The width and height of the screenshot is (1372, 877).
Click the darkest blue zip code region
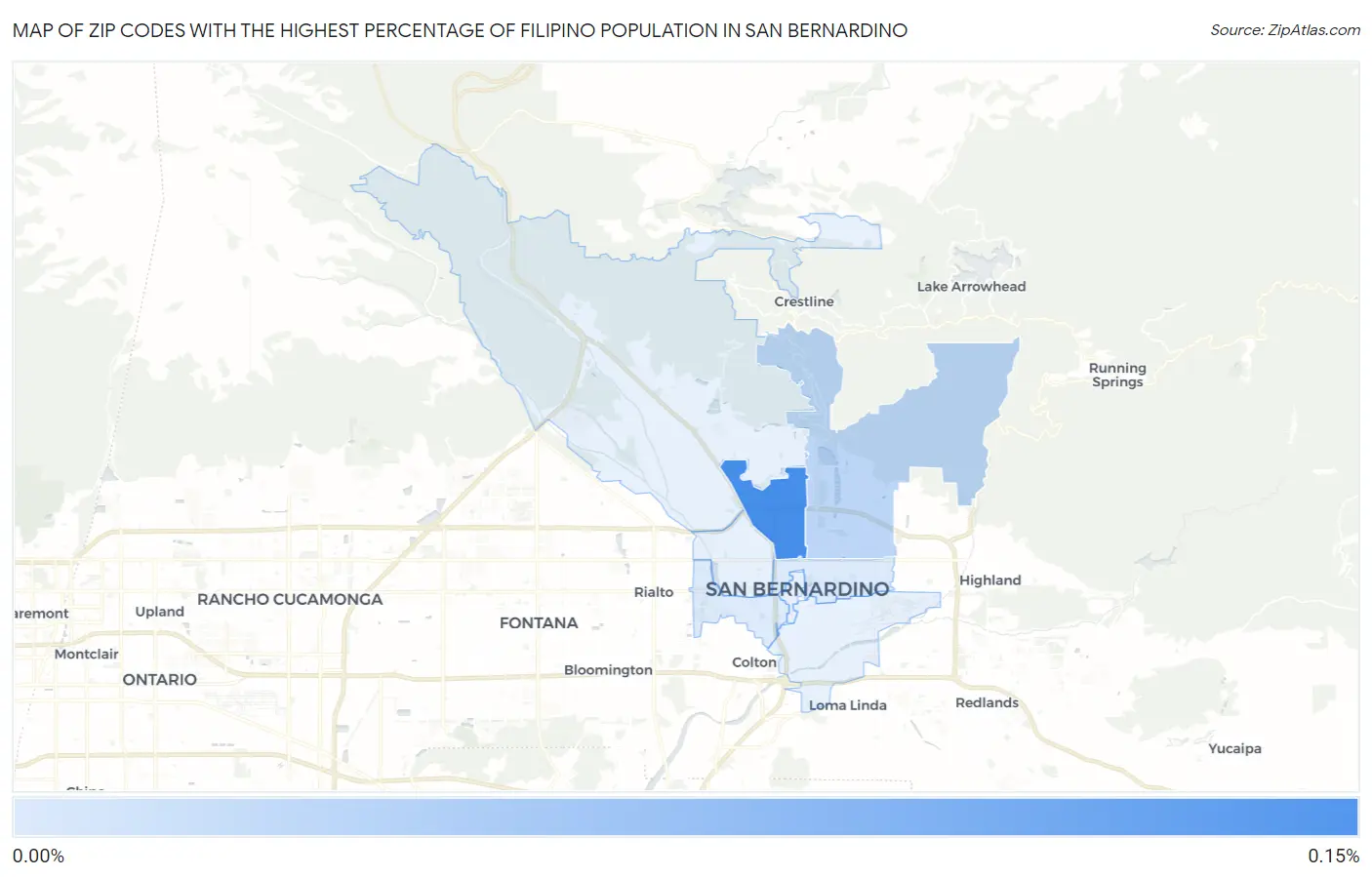click(776, 512)
